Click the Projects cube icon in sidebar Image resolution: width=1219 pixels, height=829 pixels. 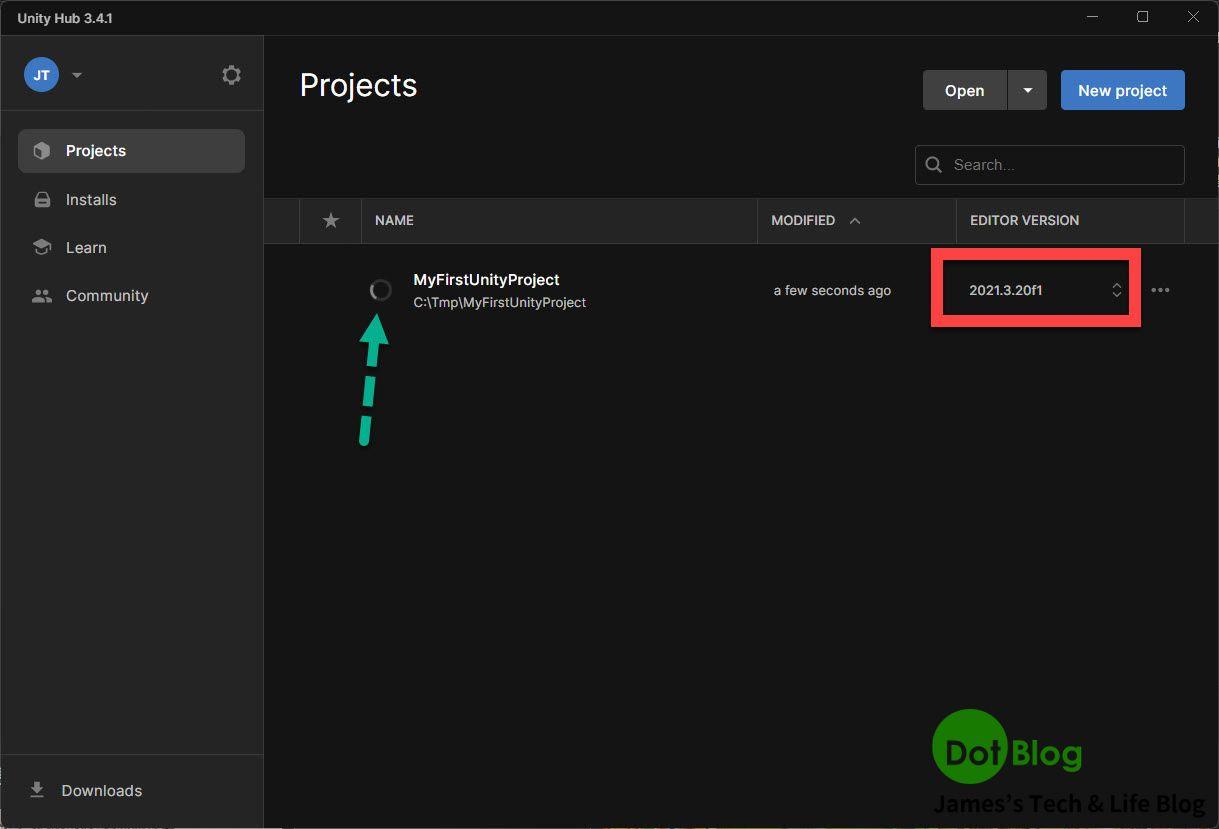pyautogui.click(x=42, y=151)
